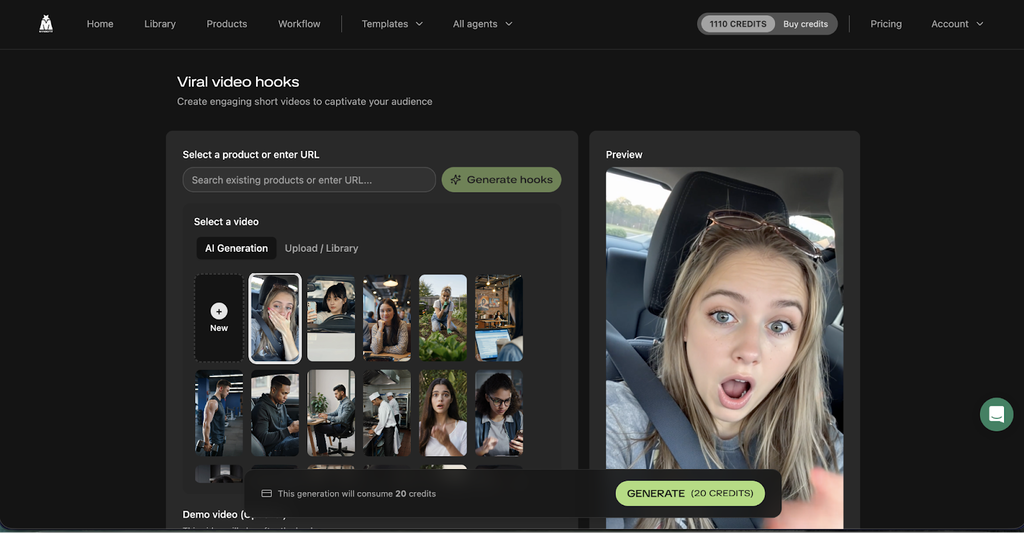Viewport: 1024px width, 533px height.
Task: Expand the Templates dropdown
Action: tap(392, 24)
